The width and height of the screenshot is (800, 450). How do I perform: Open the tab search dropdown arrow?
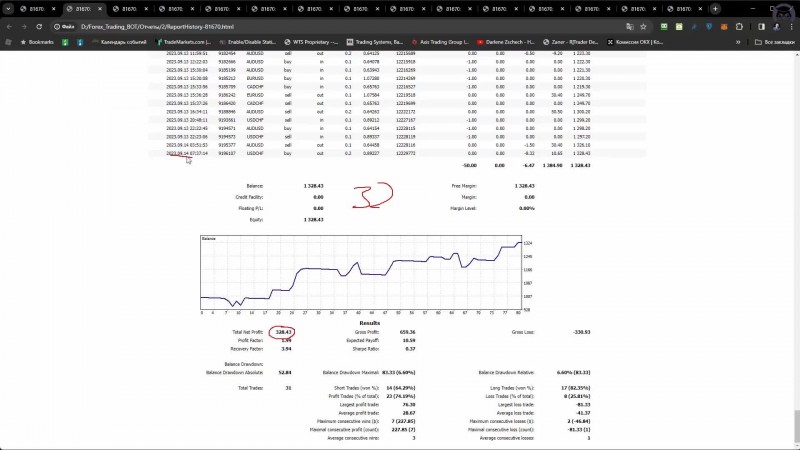pyautogui.click(x=8, y=9)
